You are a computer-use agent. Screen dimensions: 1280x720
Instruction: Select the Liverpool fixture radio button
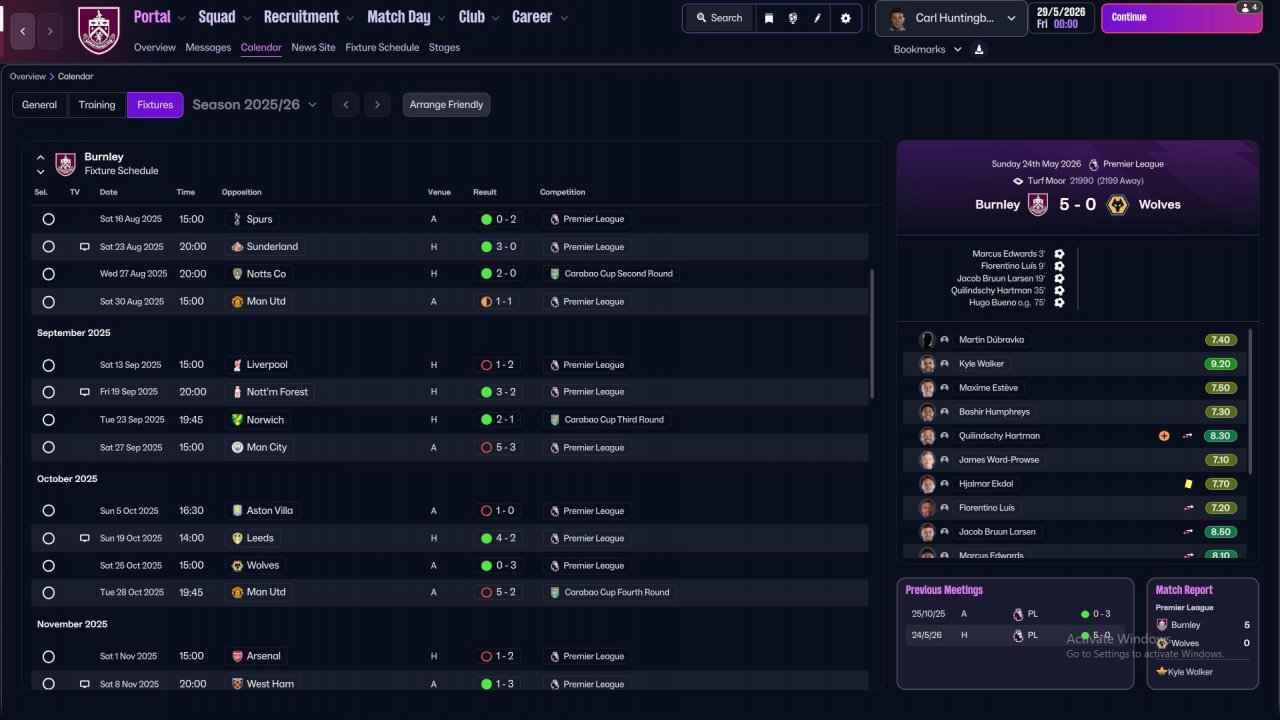click(48, 365)
